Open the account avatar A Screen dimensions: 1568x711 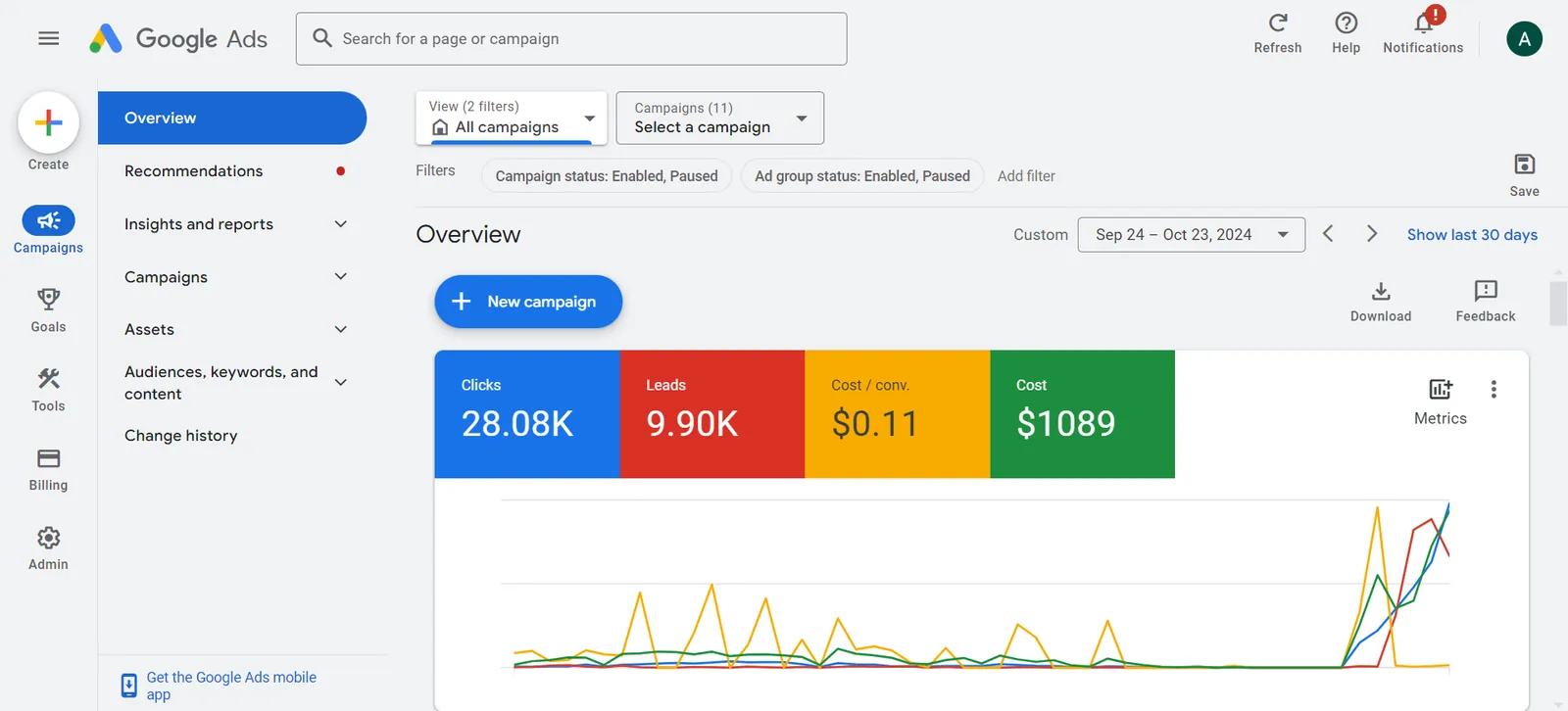1524,39
